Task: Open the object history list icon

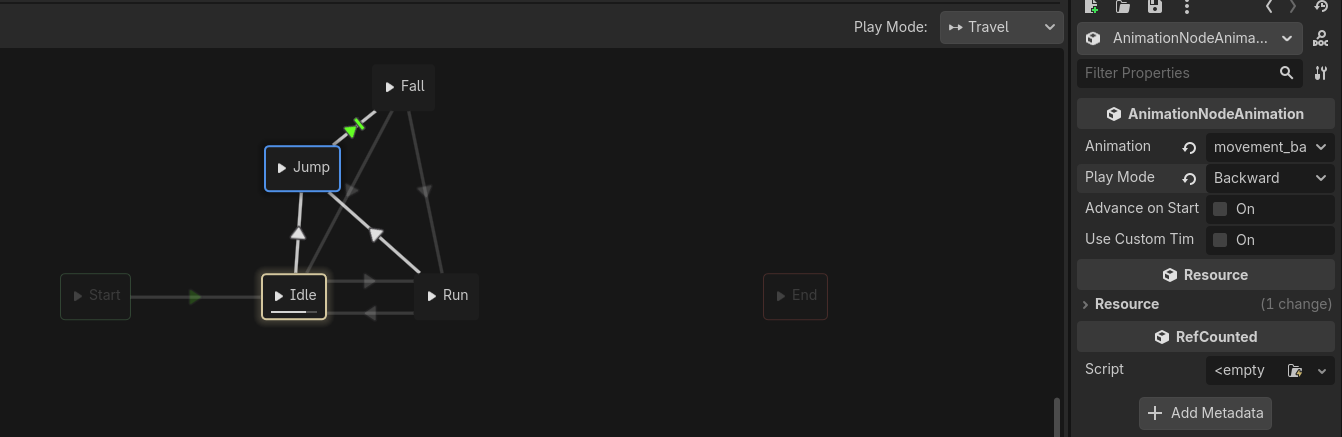Action: 1321,6
